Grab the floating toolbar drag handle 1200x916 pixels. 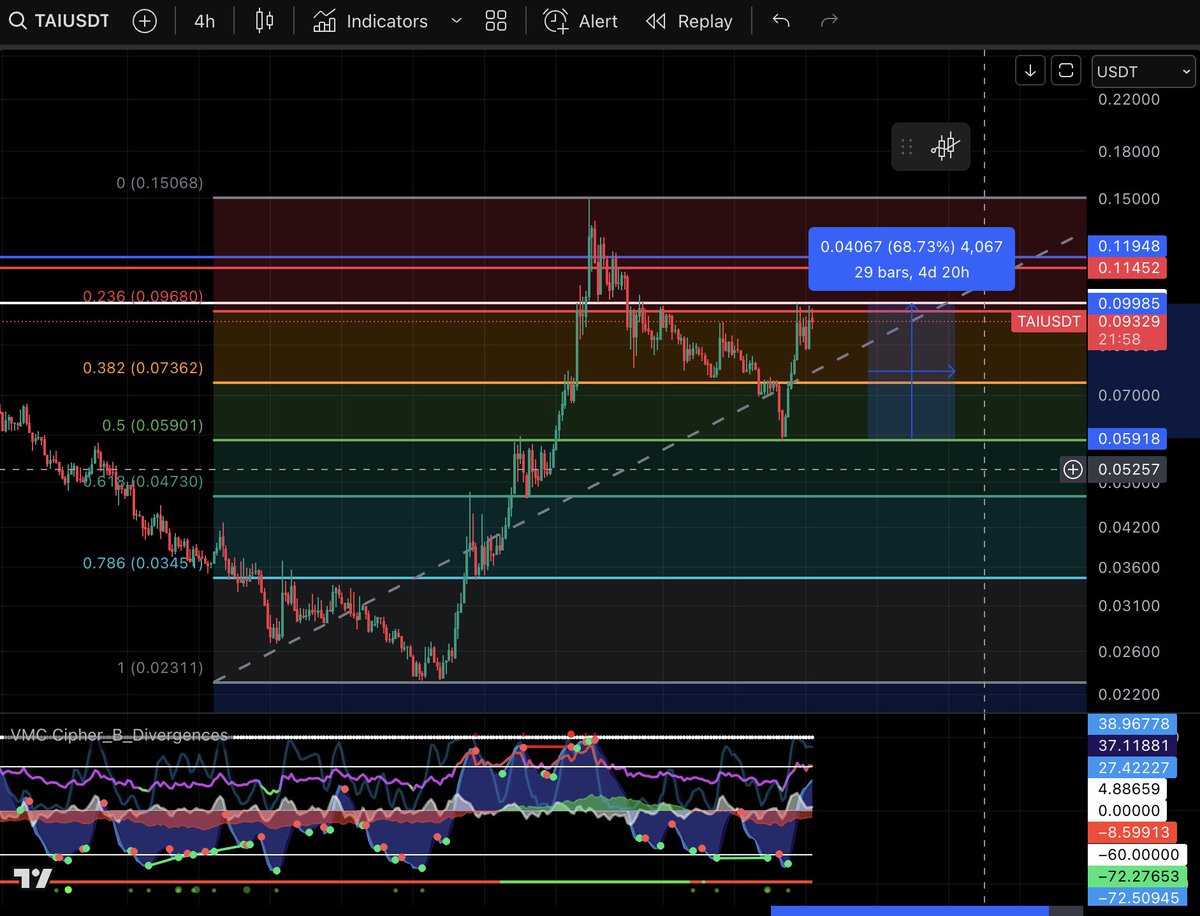click(x=907, y=147)
